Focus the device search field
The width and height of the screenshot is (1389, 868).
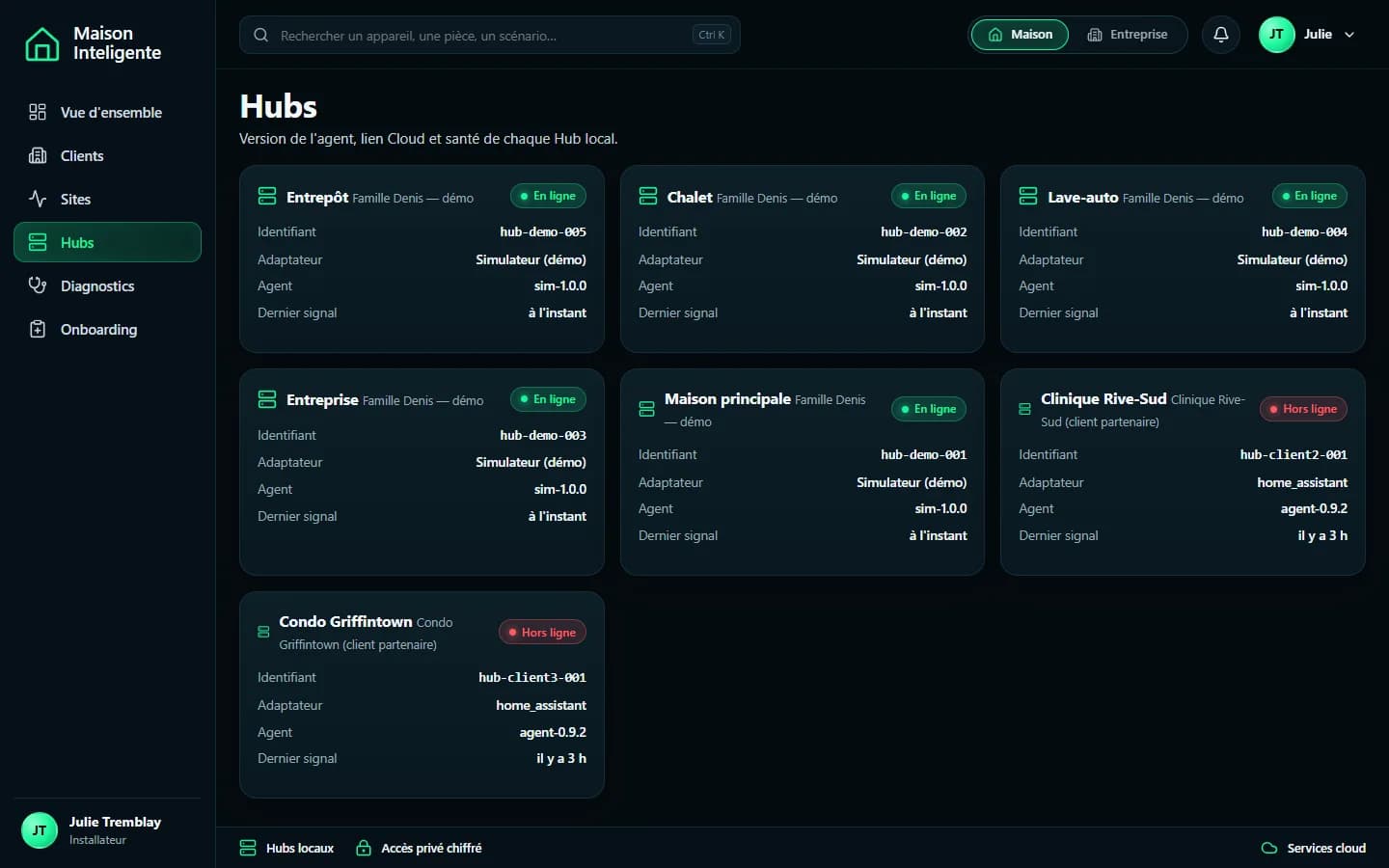click(489, 35)
